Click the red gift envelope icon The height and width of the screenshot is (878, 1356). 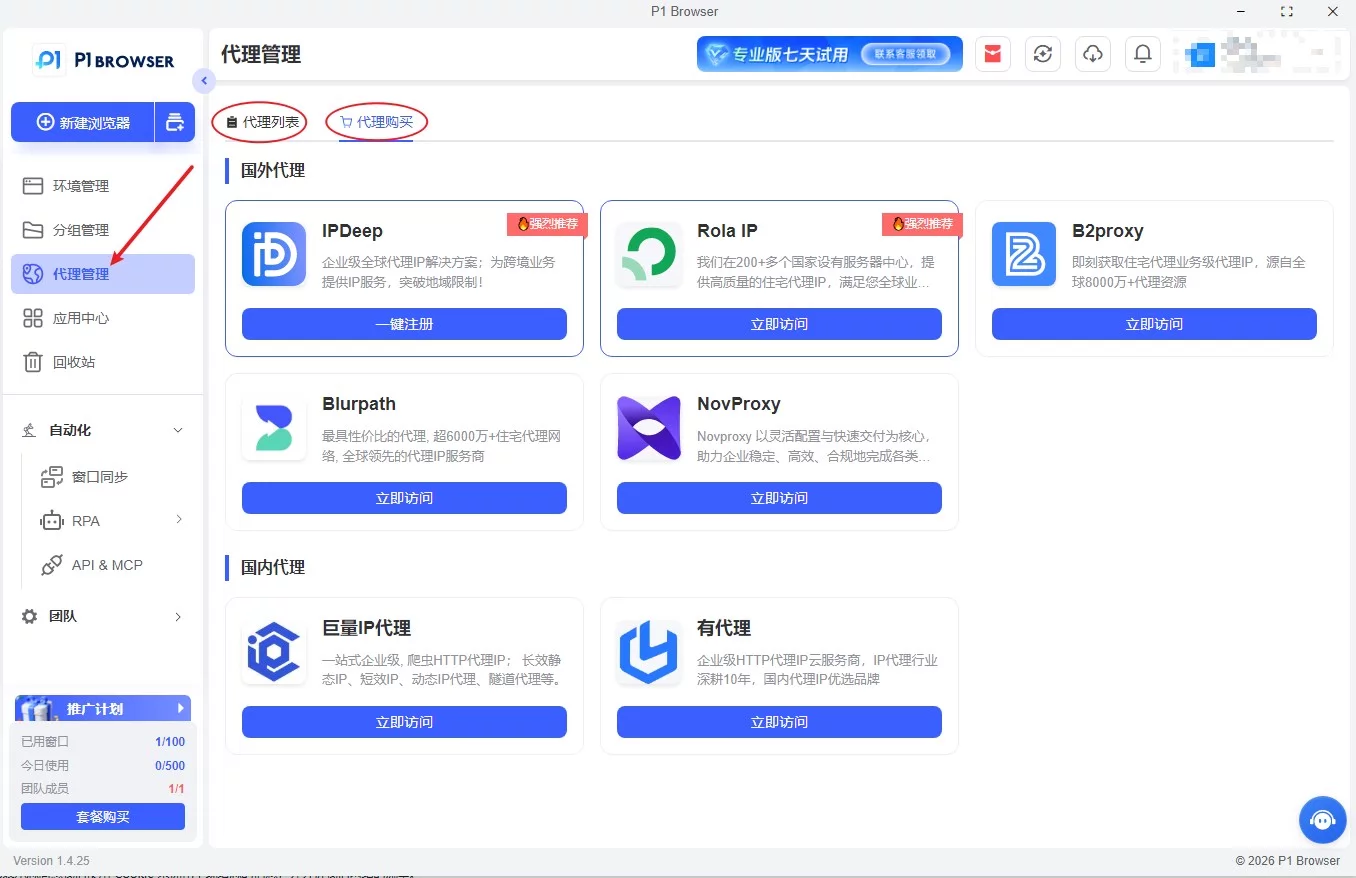pos(993,54)
